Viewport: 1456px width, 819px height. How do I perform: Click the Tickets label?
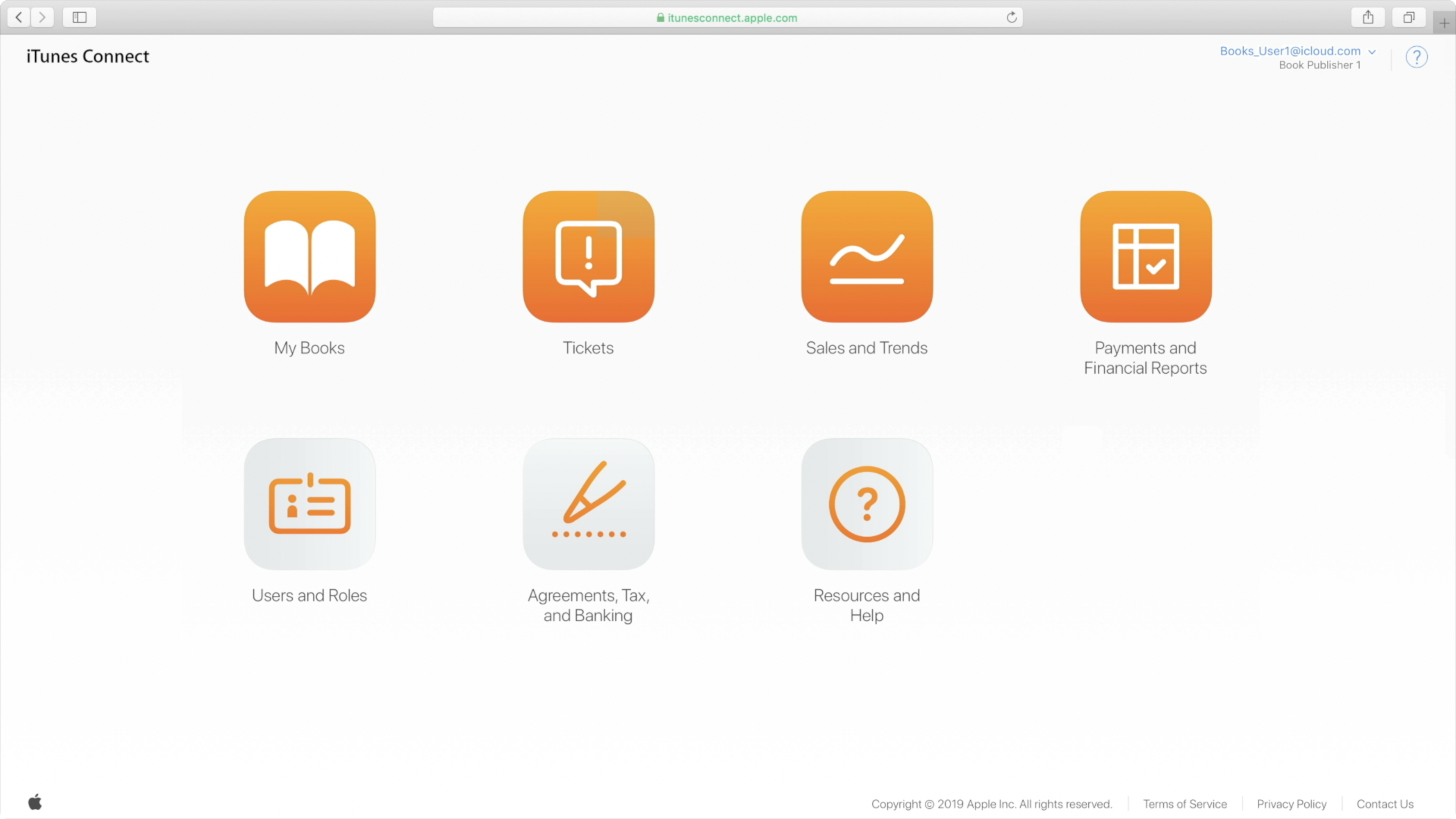(588, 348)
